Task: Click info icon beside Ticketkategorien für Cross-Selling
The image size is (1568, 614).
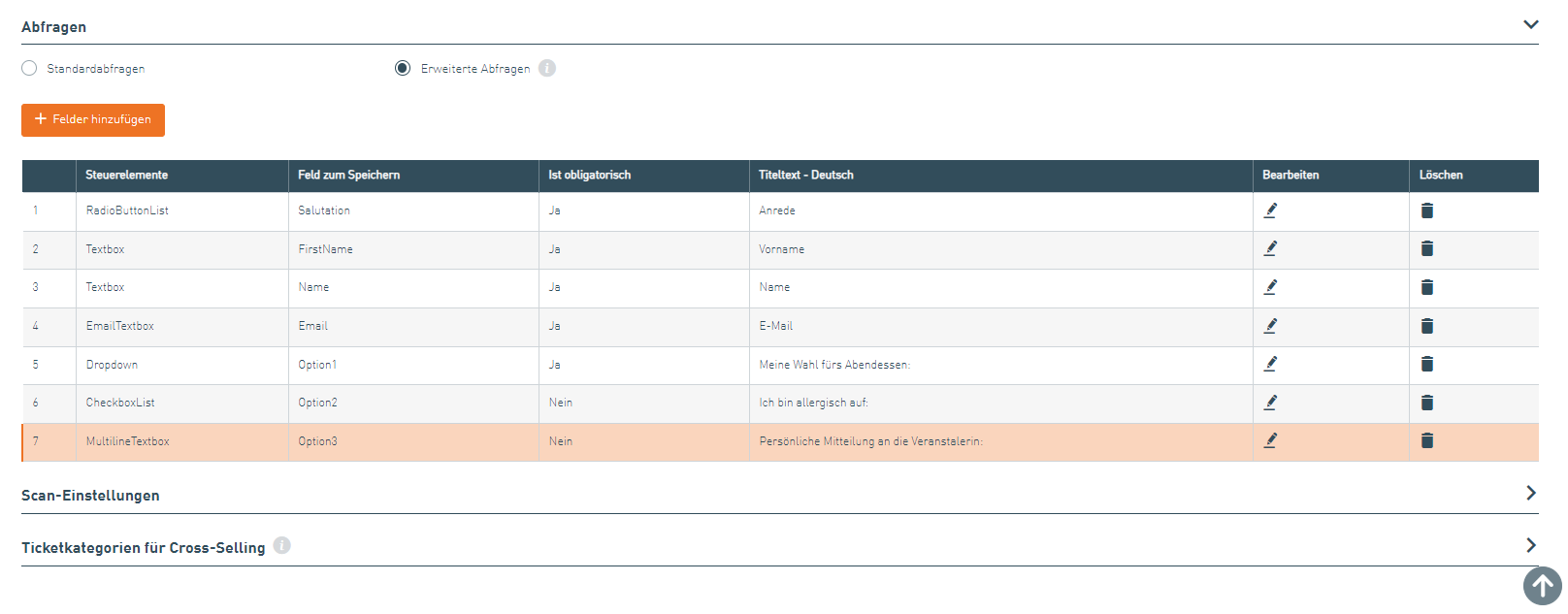Action: (x=281, y=545)
